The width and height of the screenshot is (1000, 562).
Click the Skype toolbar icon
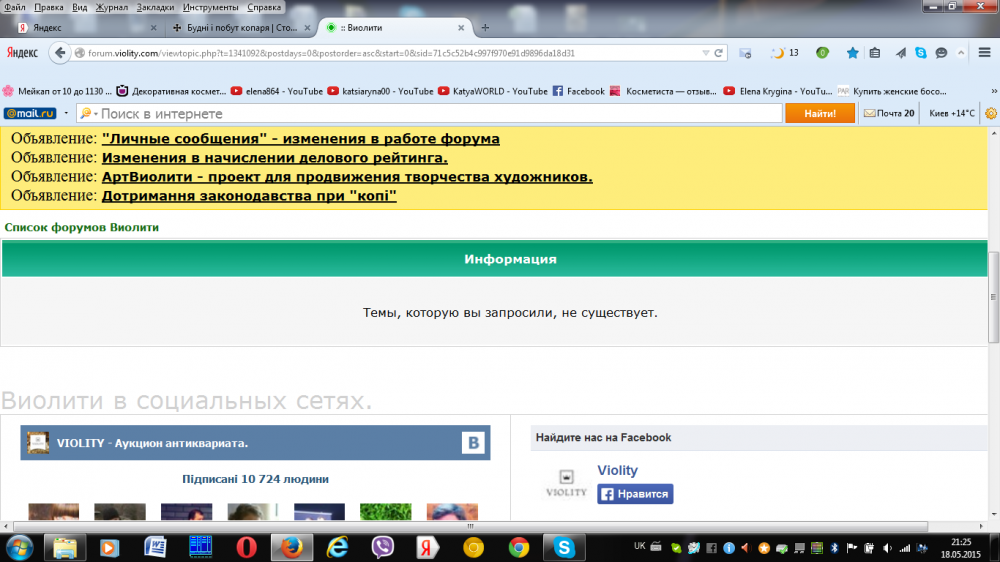(x=921, y=53)
